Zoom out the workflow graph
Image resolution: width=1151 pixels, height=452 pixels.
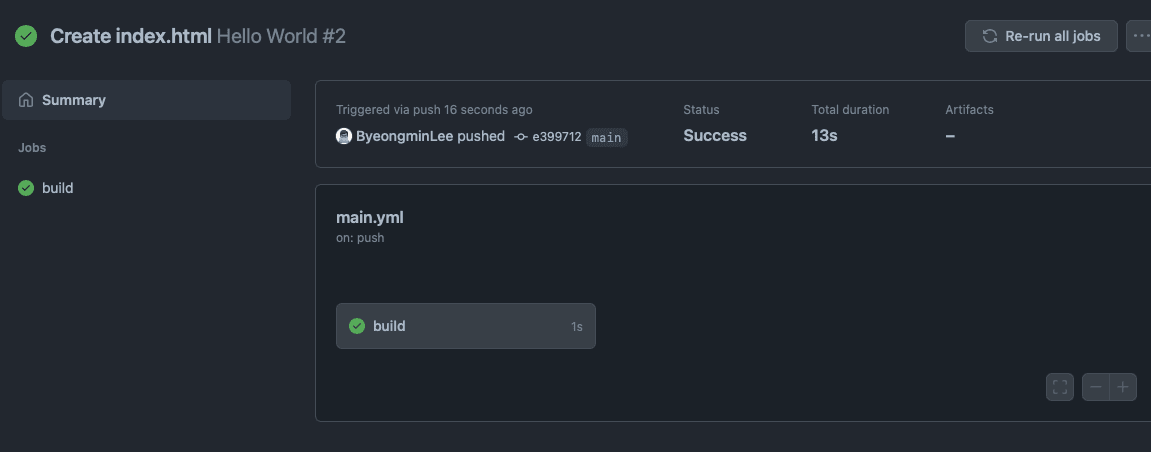(x=1096, y=387)
